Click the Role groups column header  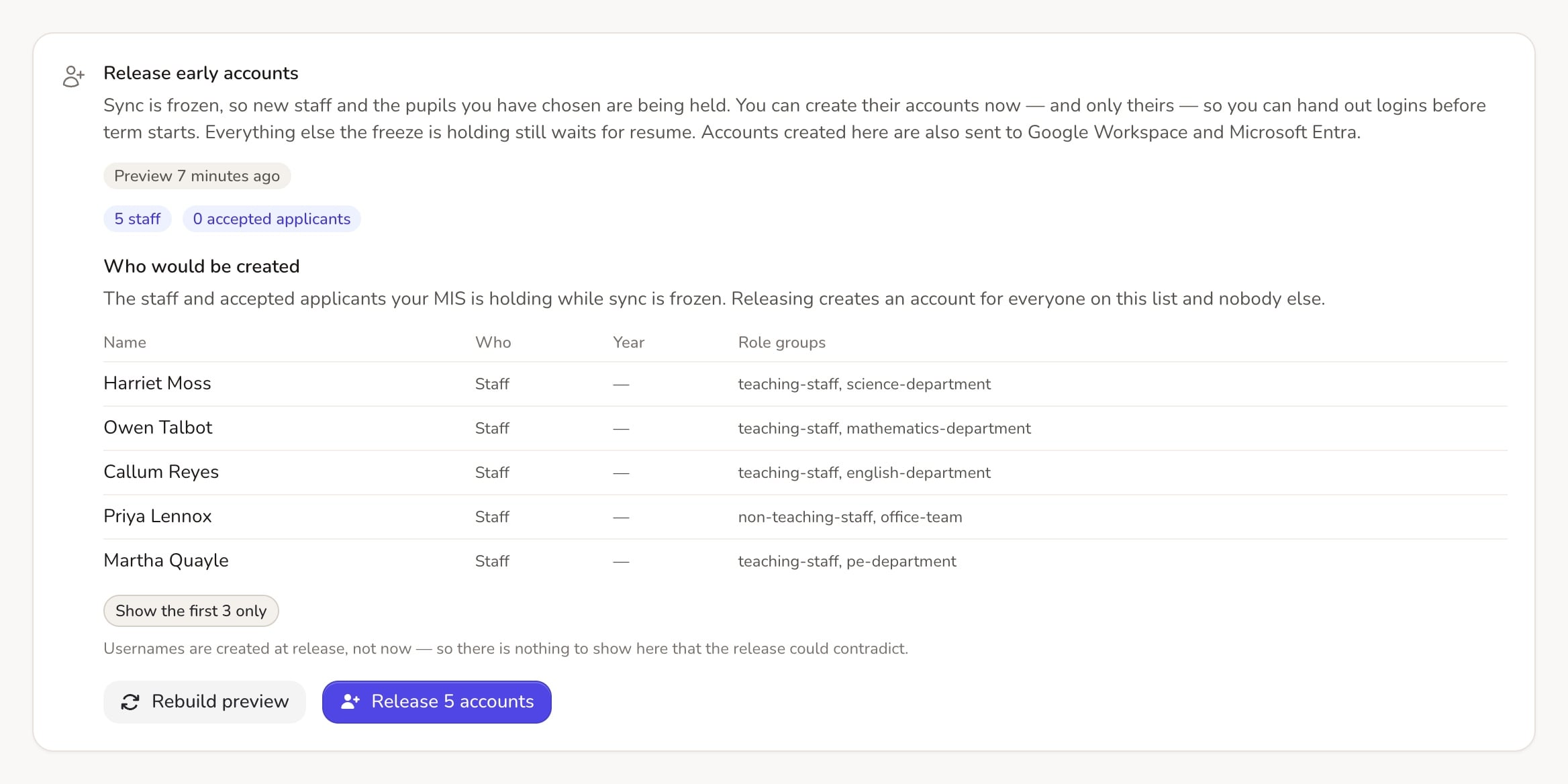pyautogui.click(x=782, y=342)
